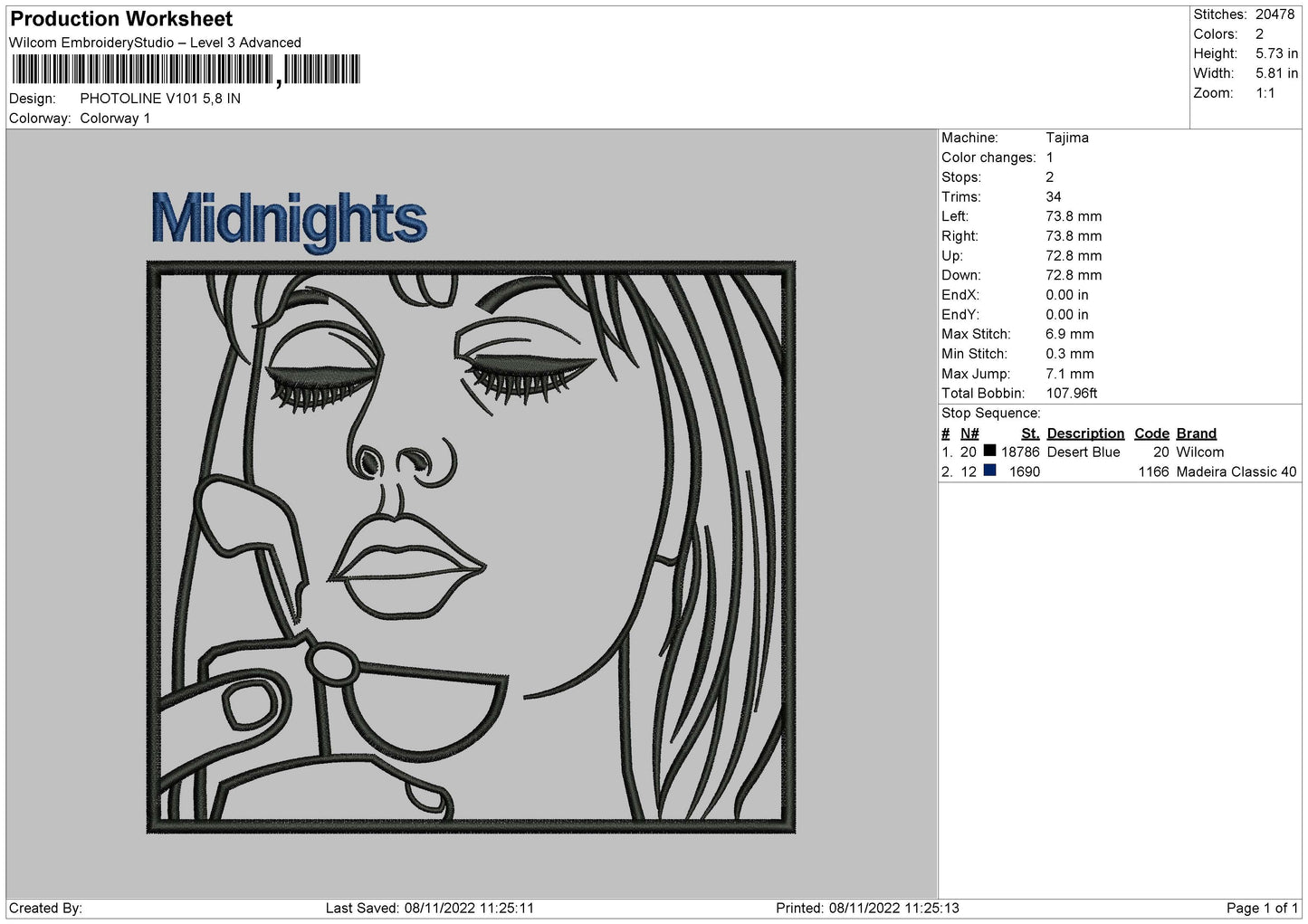Click the machine value 'Tajima'
Image resolution: width=1308 pixels, height=924 pixels.
pos(1067,138)
